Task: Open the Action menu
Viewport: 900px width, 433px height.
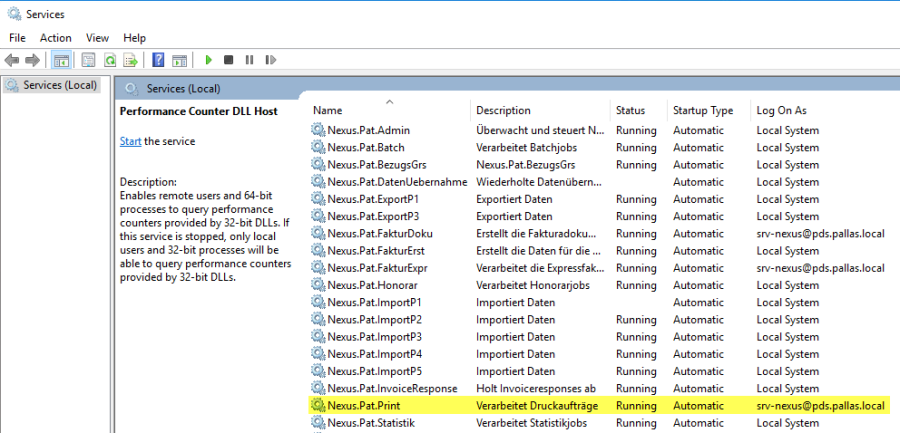Action: (x=55, y=38)
